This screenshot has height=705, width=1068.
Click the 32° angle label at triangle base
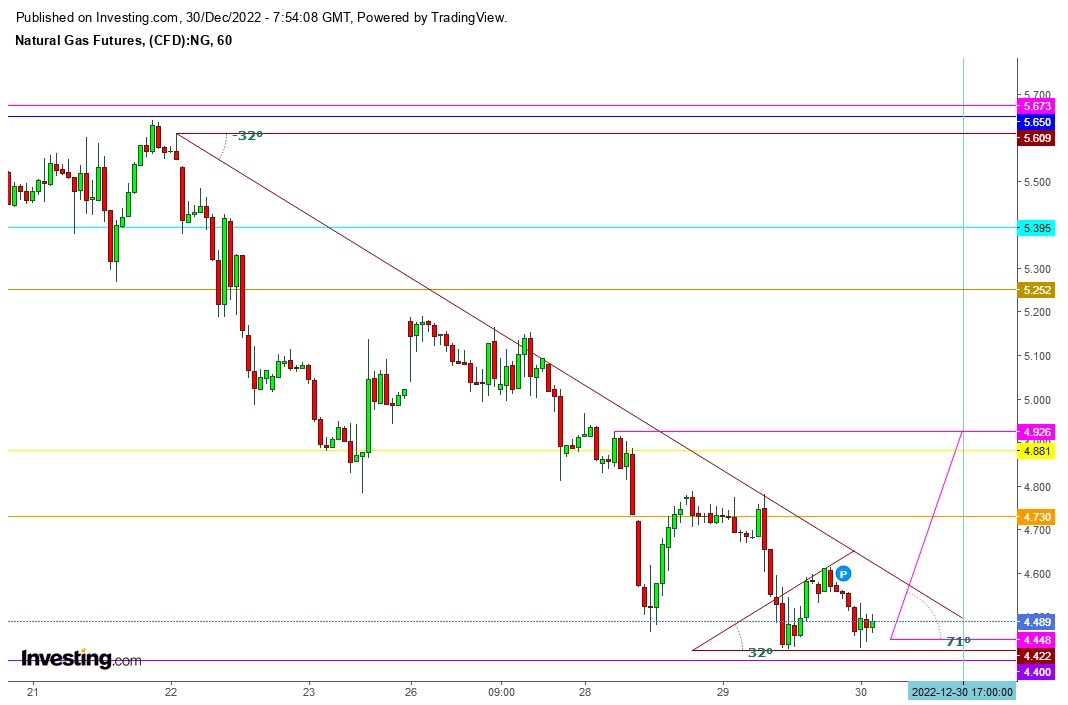[x=760, y=653]
